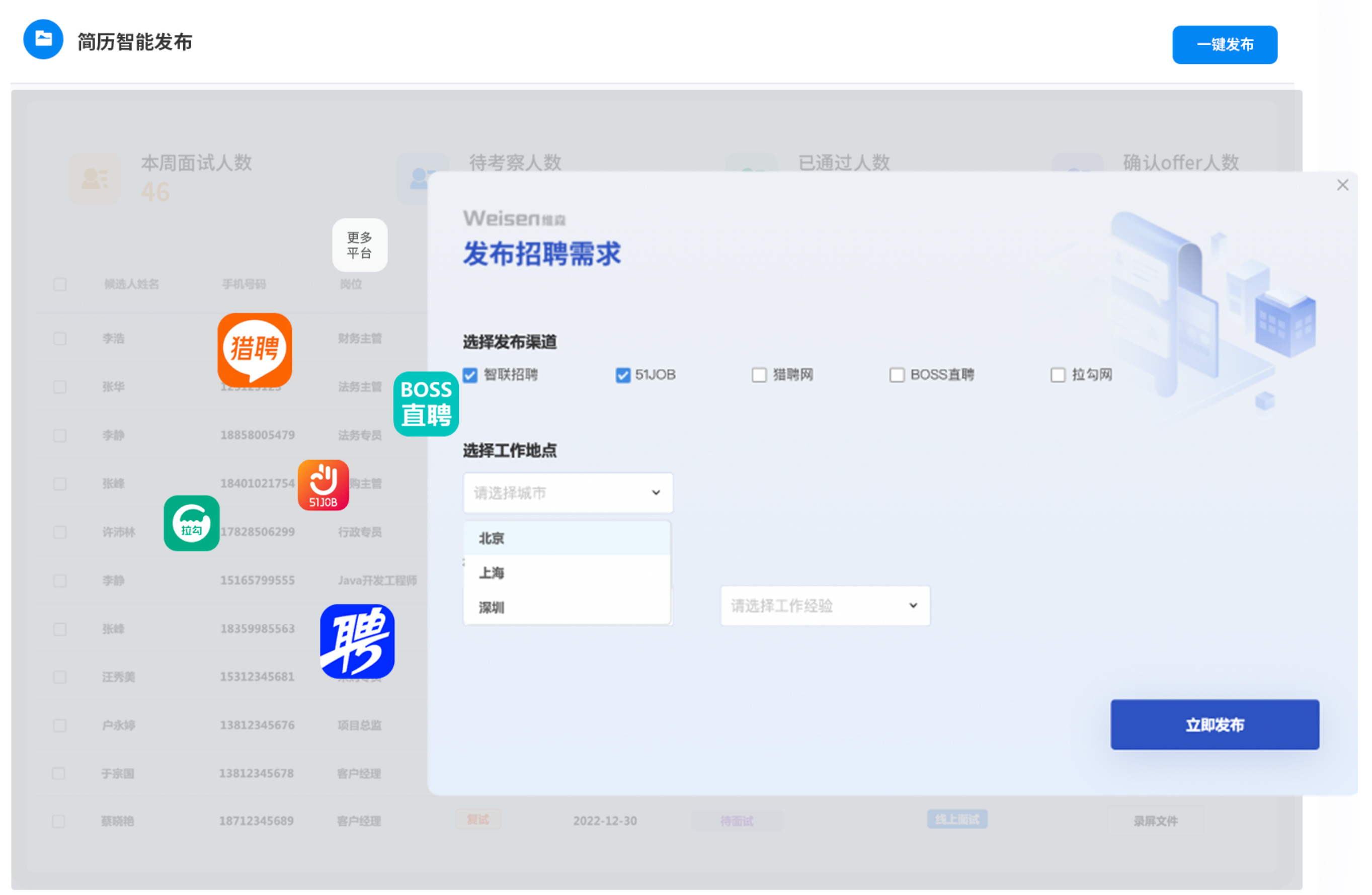Click the candidate name 蔡晓艳
This screenshot has height=895, width=1372.
click(x=118, y=821)
